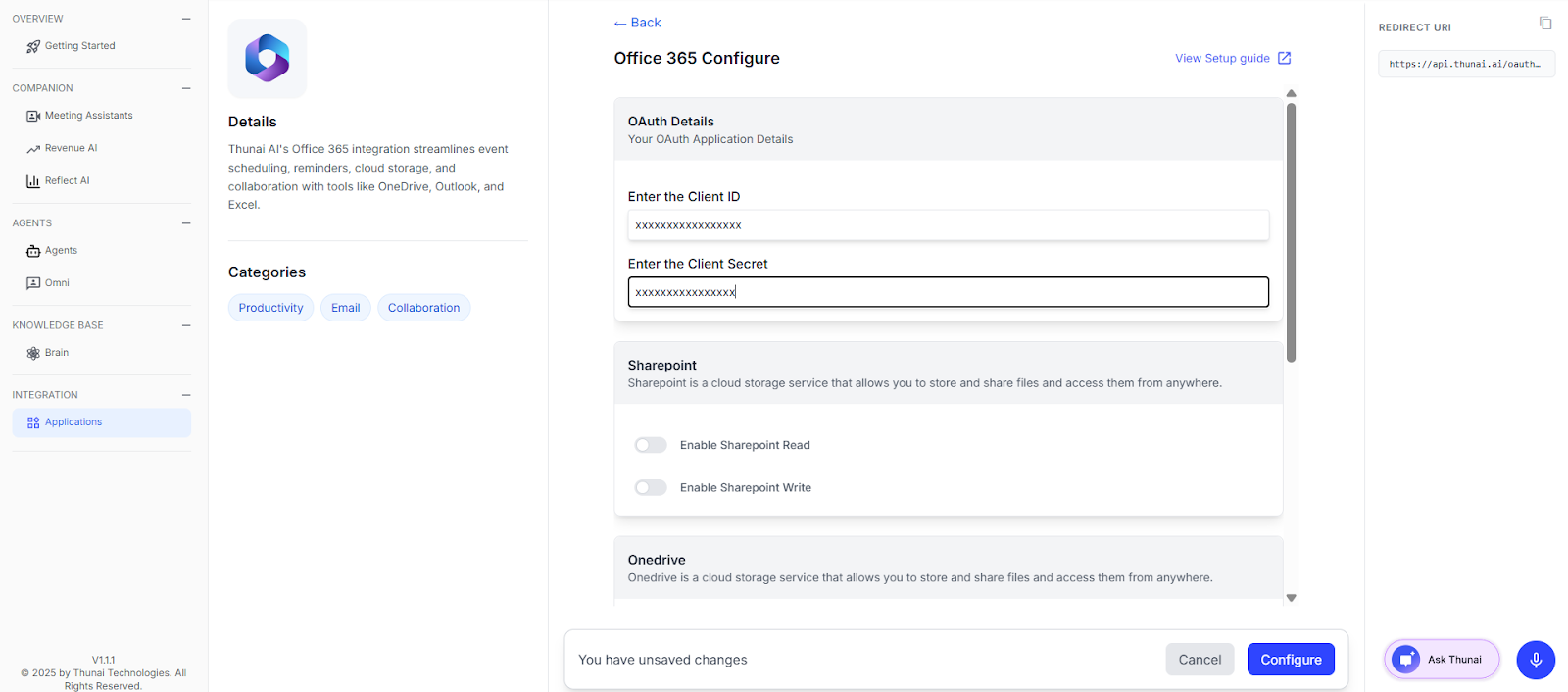This screenshot has height=692, width=1568.
Task: Click the Meeting Assistants camera icon
Action: click(33, 116)
